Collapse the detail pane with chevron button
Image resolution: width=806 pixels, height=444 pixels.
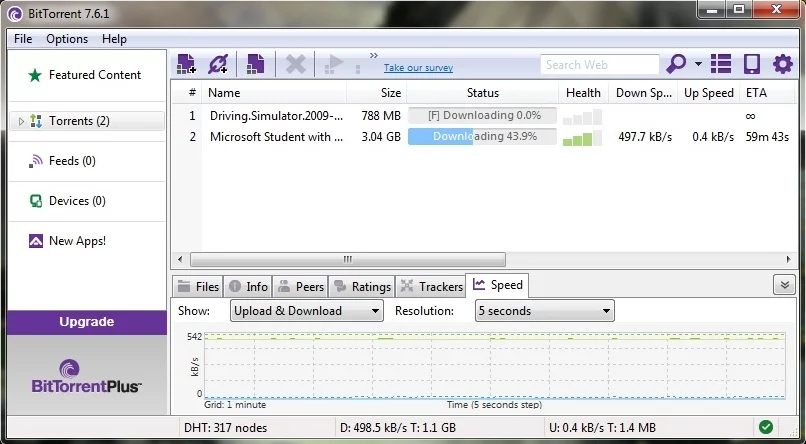click(784, 285)
